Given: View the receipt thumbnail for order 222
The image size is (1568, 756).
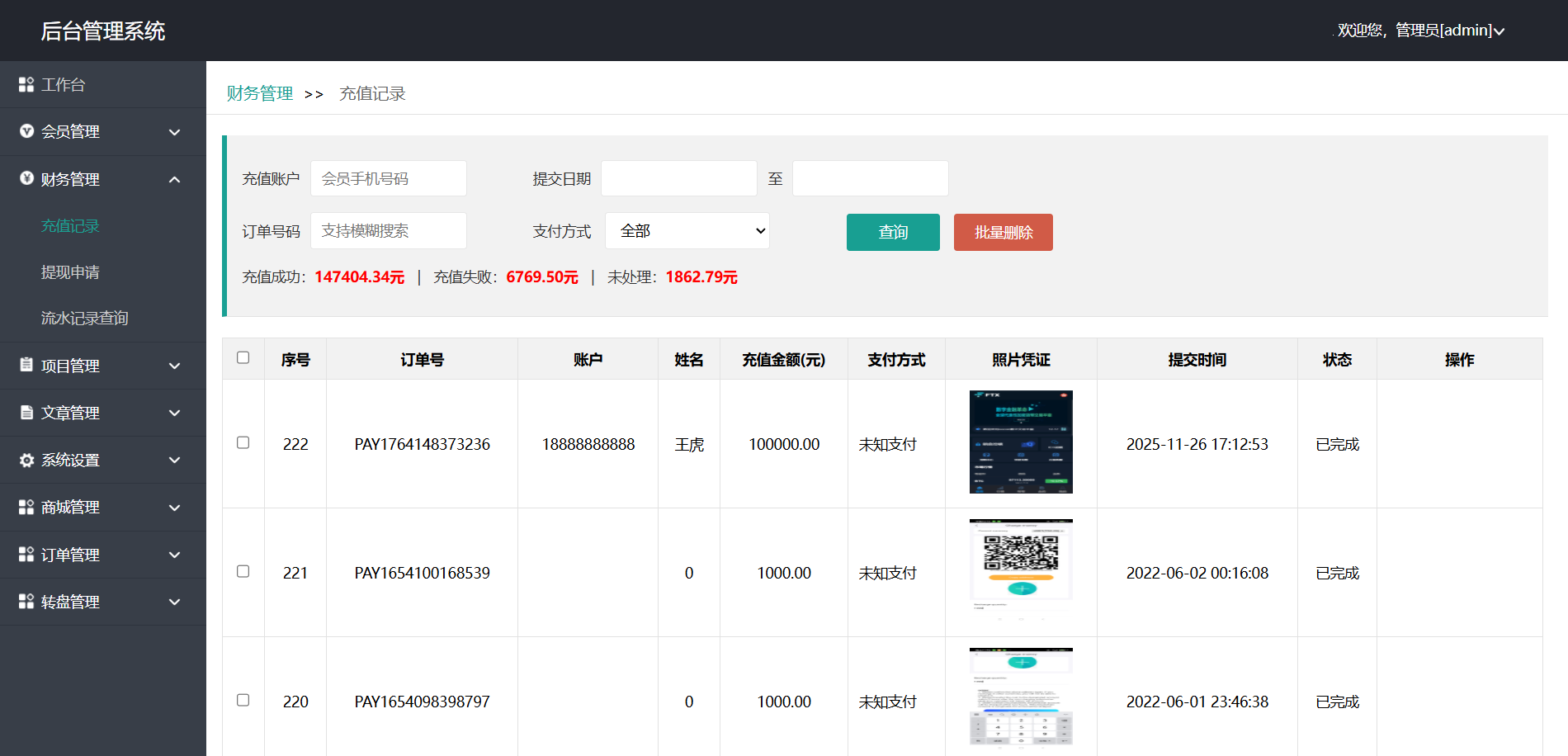Looking at the screenshot, I should coord(1021,442).
